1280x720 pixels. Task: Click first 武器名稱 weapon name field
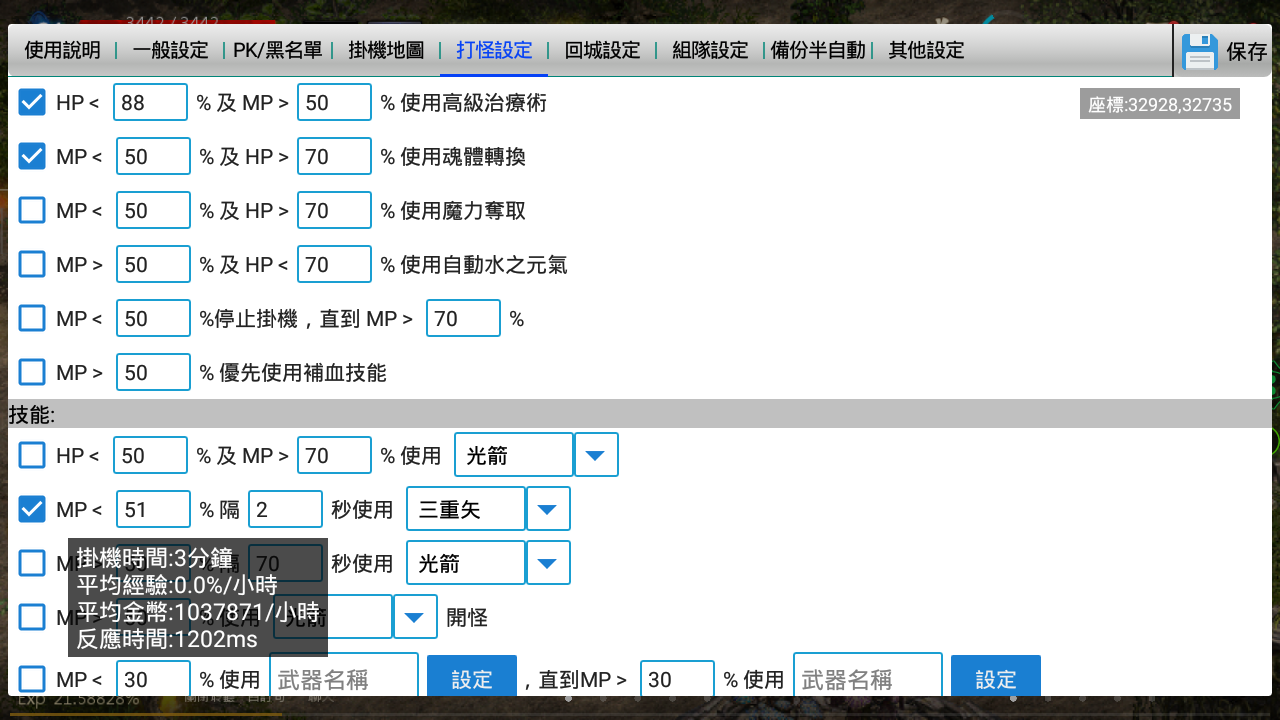point(343,675)
